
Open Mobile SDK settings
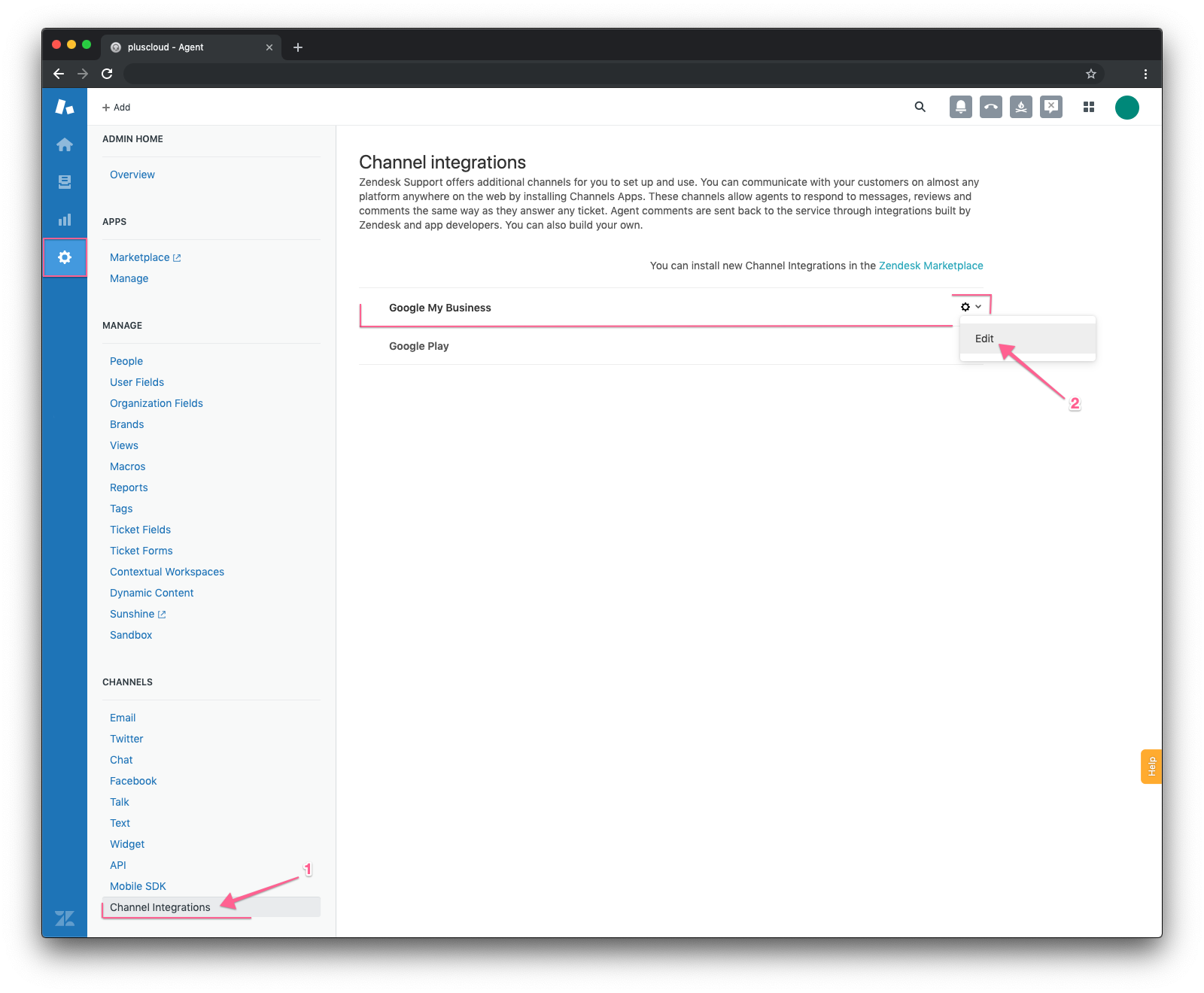(138, 886)
